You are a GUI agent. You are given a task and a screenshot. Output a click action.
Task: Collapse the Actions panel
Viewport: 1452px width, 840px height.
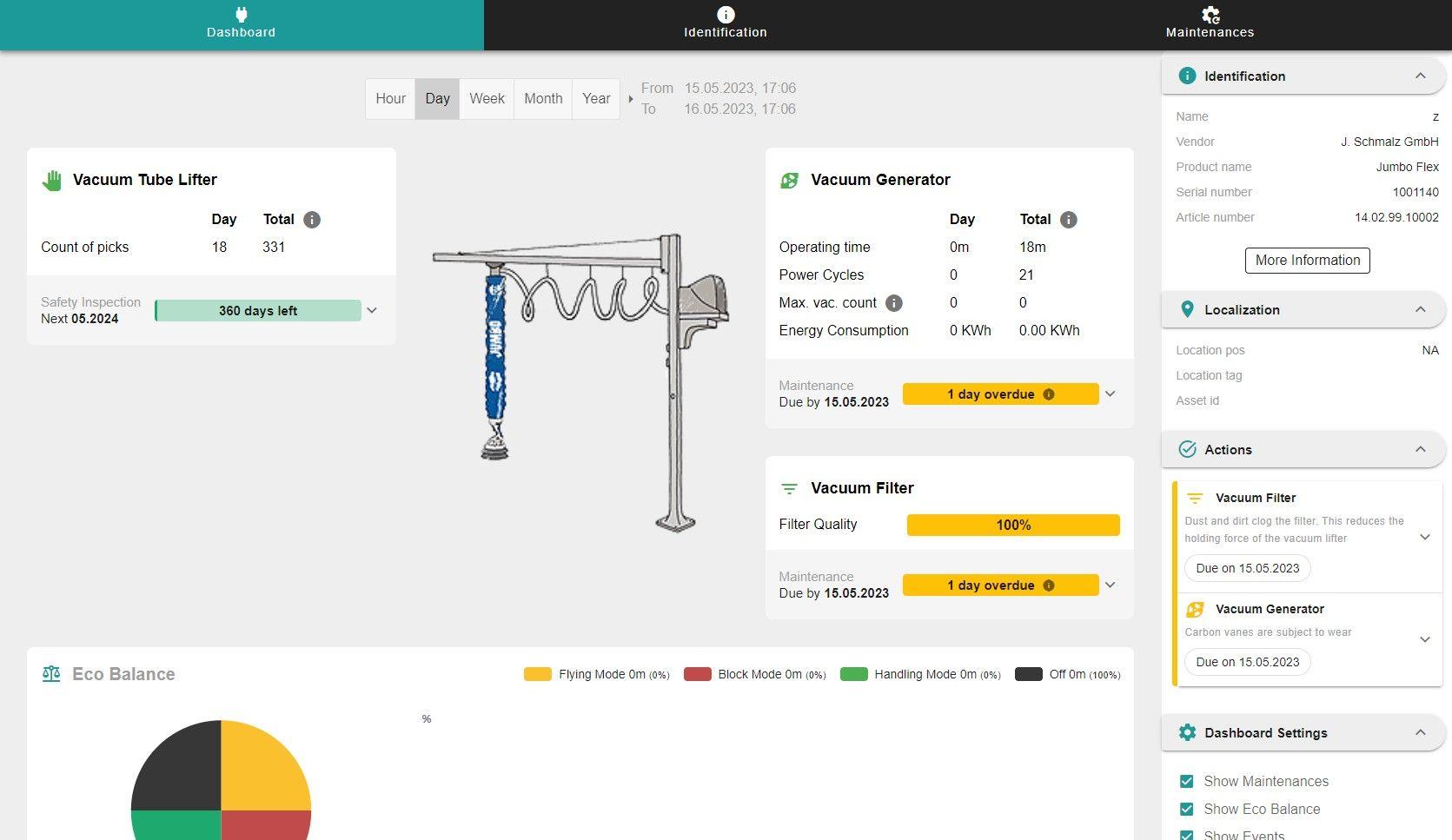1421,449
